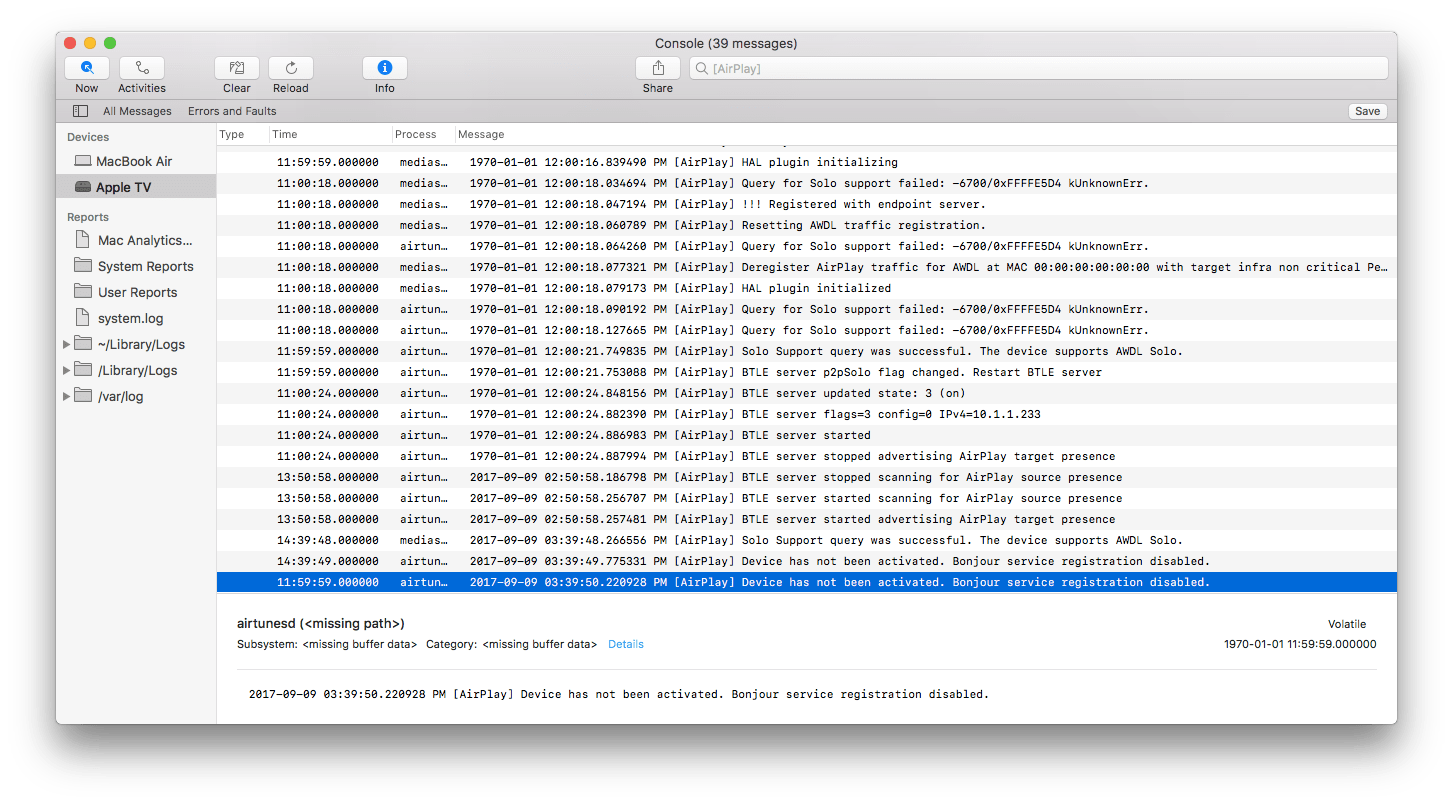
Task: Show only Errors and Faults
Action: (x=231, y=110)
